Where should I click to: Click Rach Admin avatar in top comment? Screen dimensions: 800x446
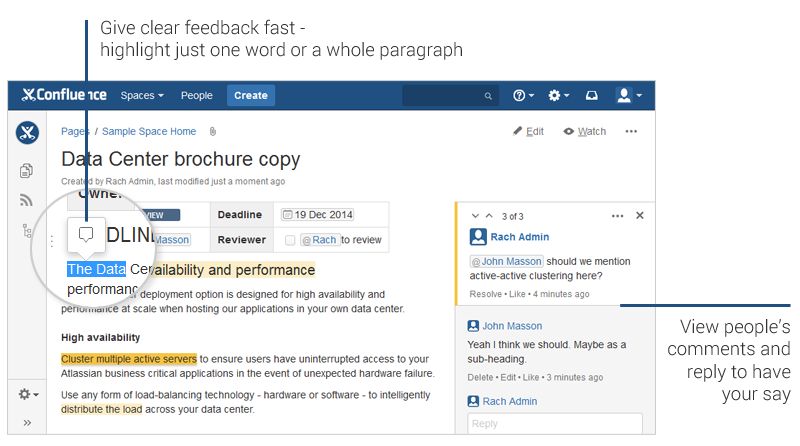(478, 237)
